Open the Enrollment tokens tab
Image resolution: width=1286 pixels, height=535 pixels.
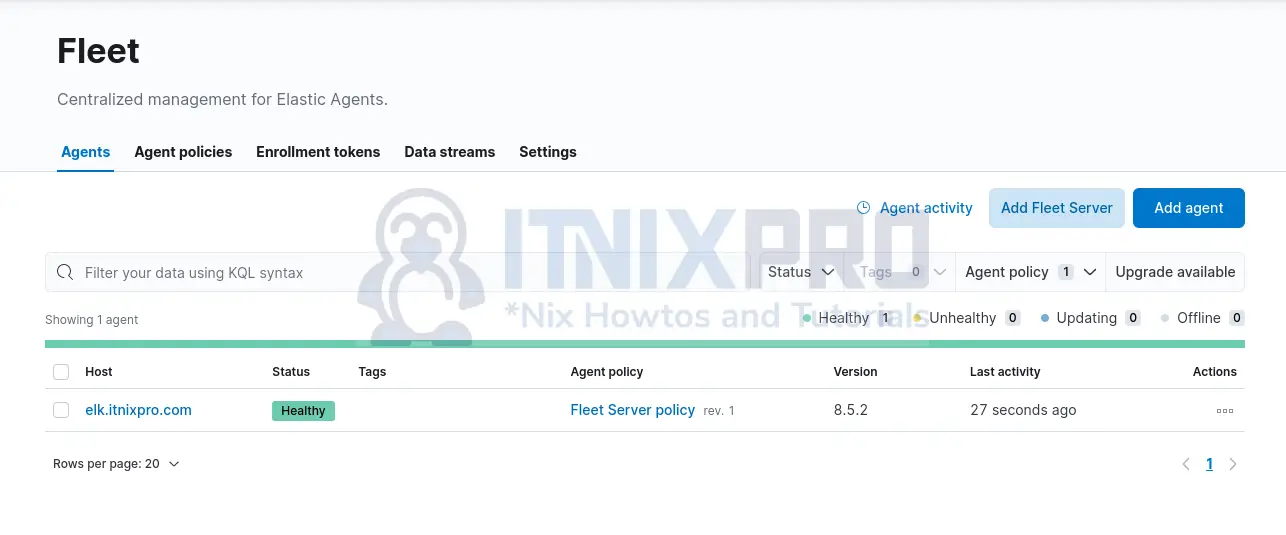pyautogui.click(x=318, y=152)
